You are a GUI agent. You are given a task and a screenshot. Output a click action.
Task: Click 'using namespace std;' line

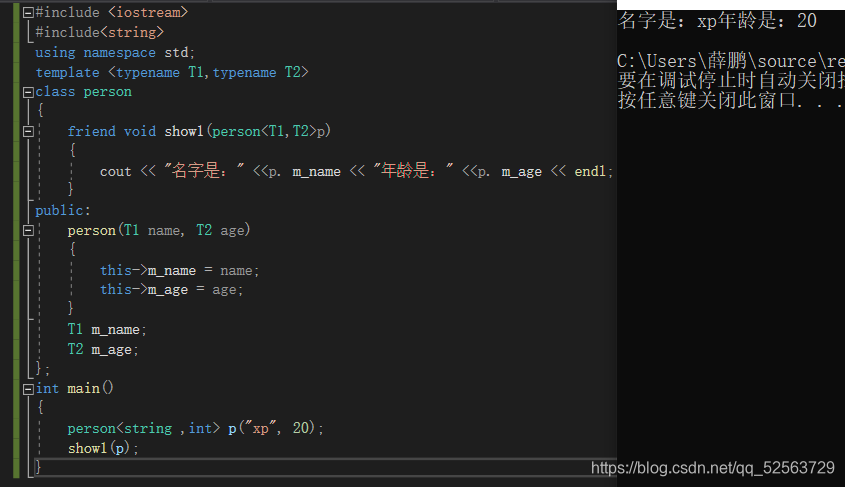(115, 52)
